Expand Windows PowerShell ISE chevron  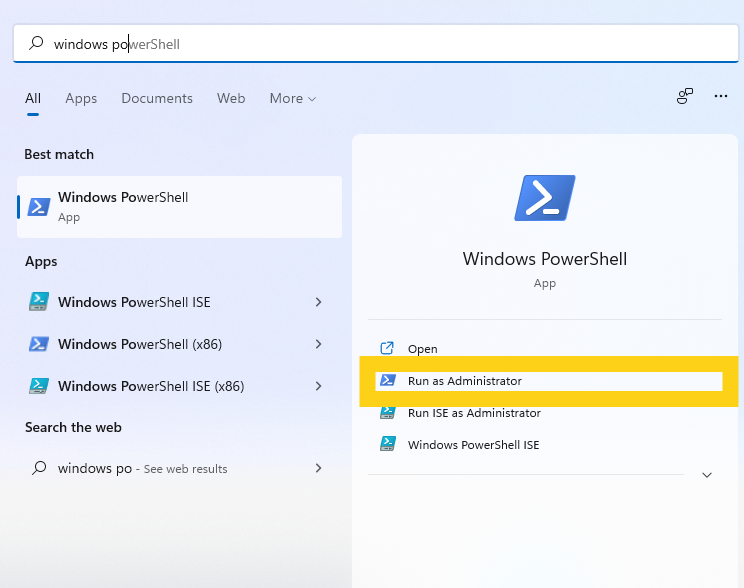click(318, 302)
